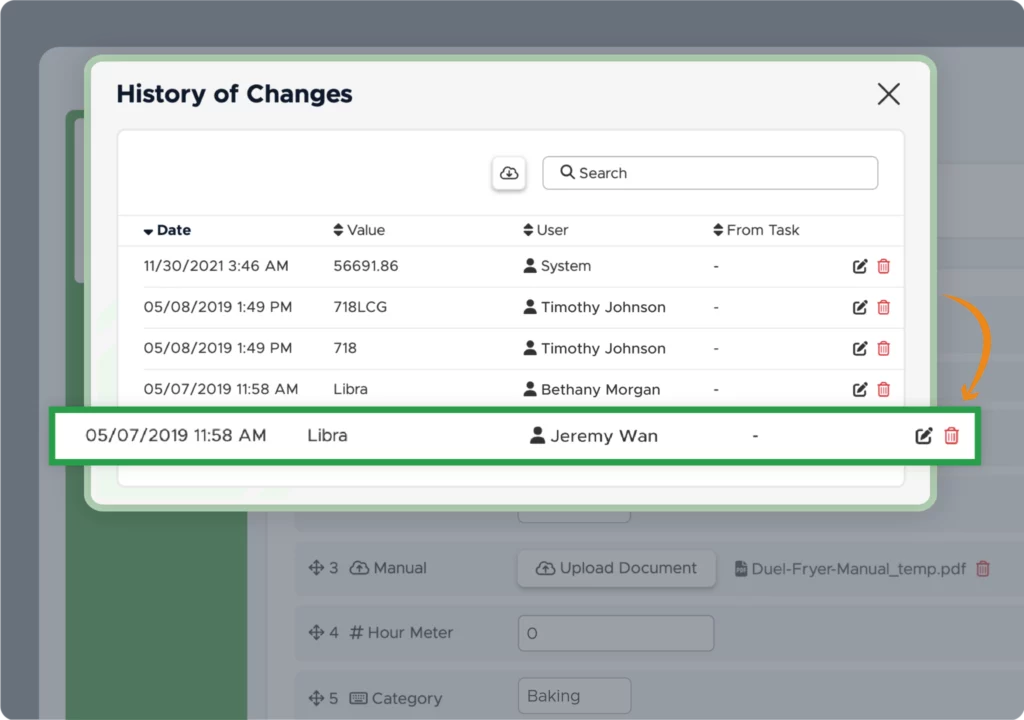
Task: Click user icon beside System
Action: (530, 265)
